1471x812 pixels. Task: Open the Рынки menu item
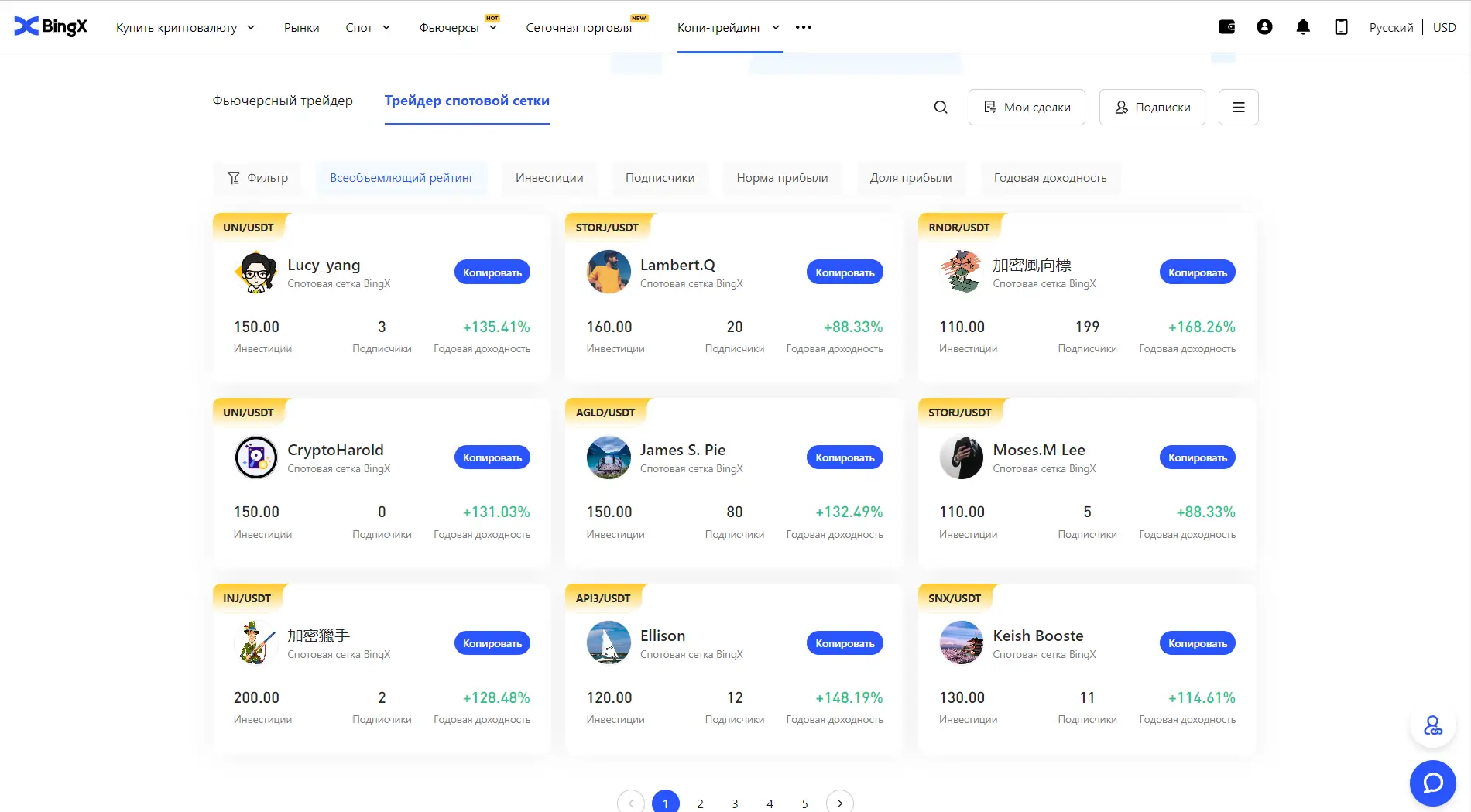[x=301, y=28]
